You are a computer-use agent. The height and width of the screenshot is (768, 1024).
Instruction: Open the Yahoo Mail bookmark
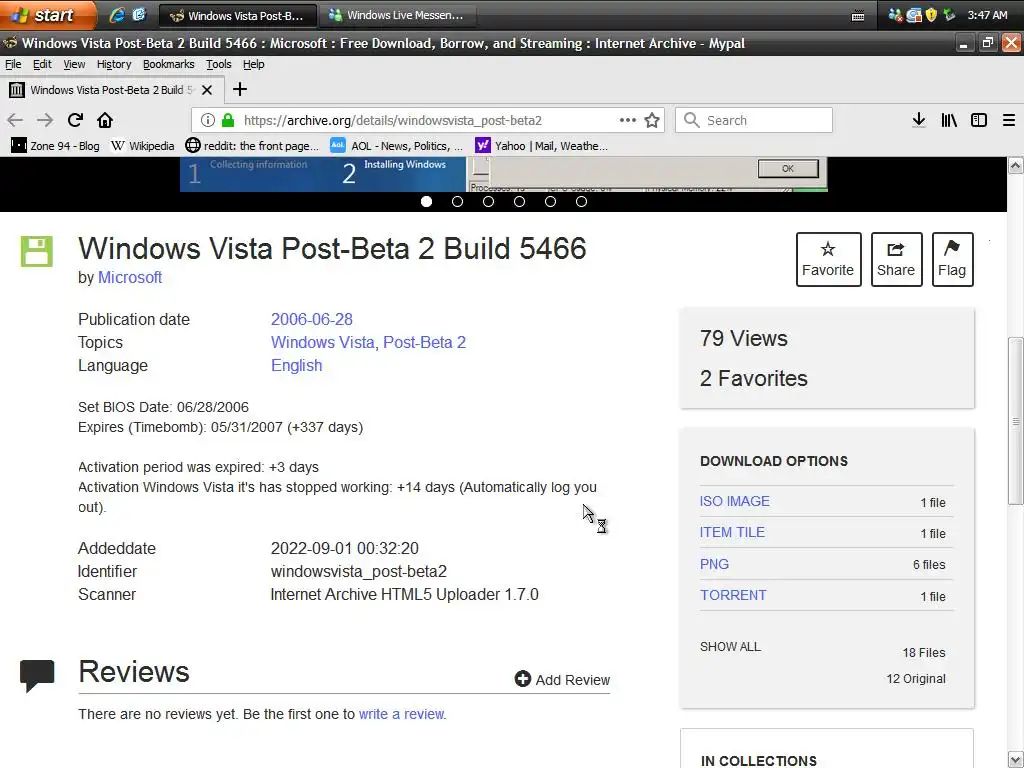(x=541, y=146)
